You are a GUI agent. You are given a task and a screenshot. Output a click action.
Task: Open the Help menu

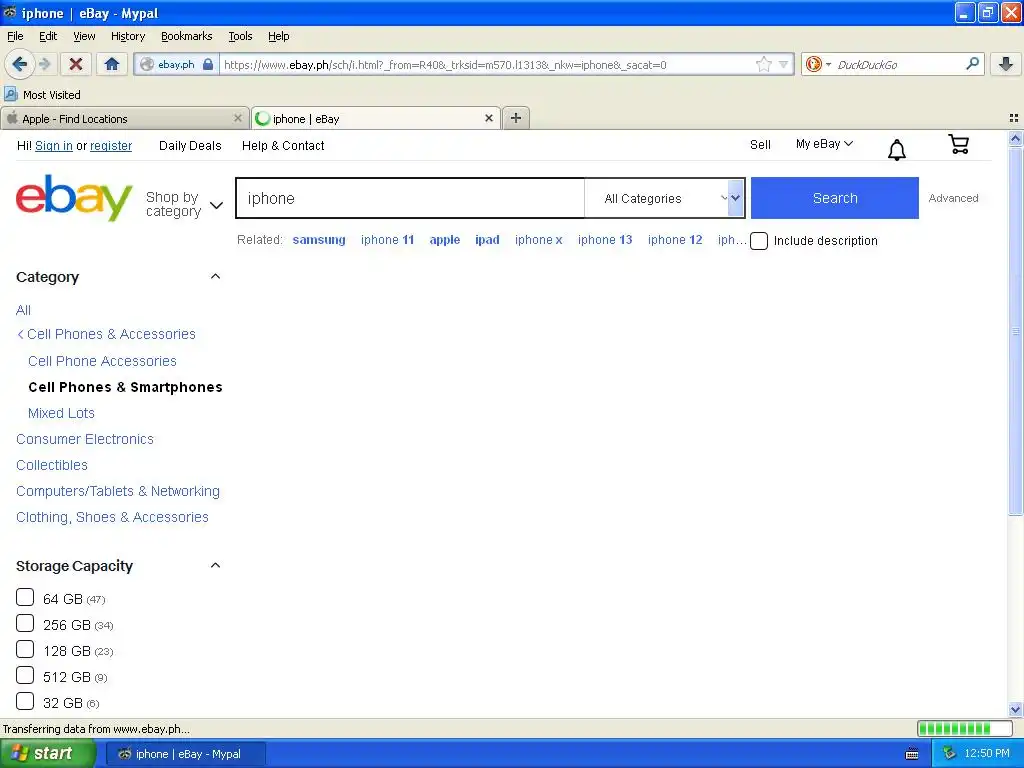pyautogui.click(x=278, y=36)
